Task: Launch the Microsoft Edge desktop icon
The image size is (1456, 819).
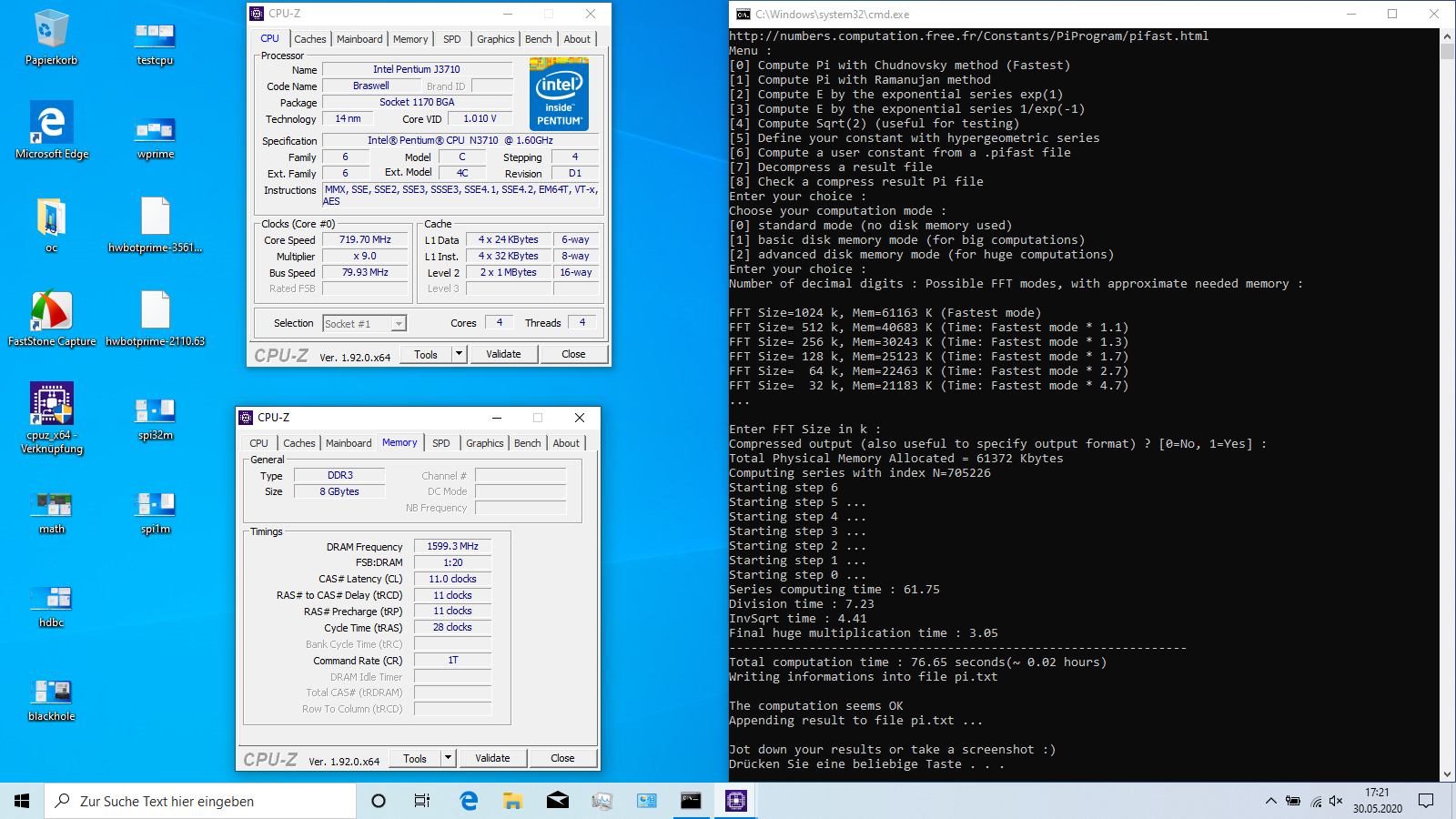Action: [x=52, y=130]
